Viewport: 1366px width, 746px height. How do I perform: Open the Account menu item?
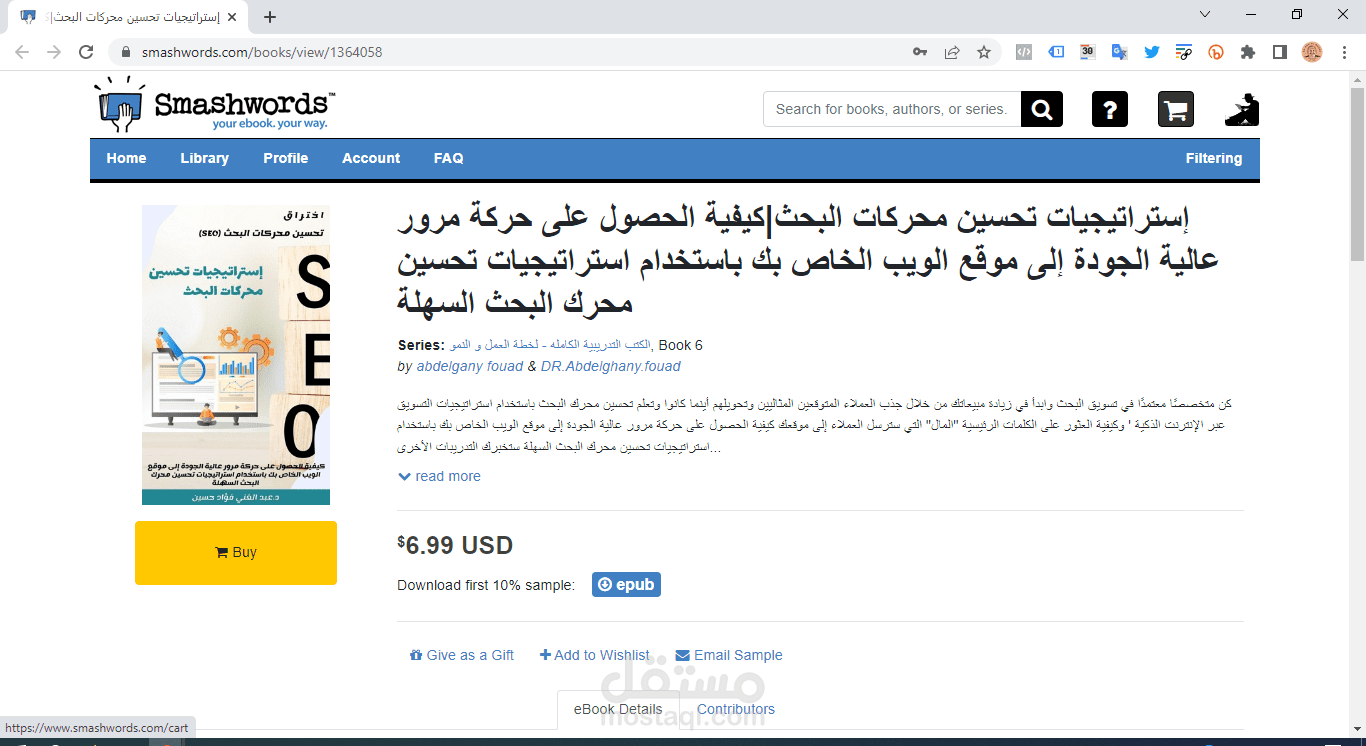click(371, 158)
